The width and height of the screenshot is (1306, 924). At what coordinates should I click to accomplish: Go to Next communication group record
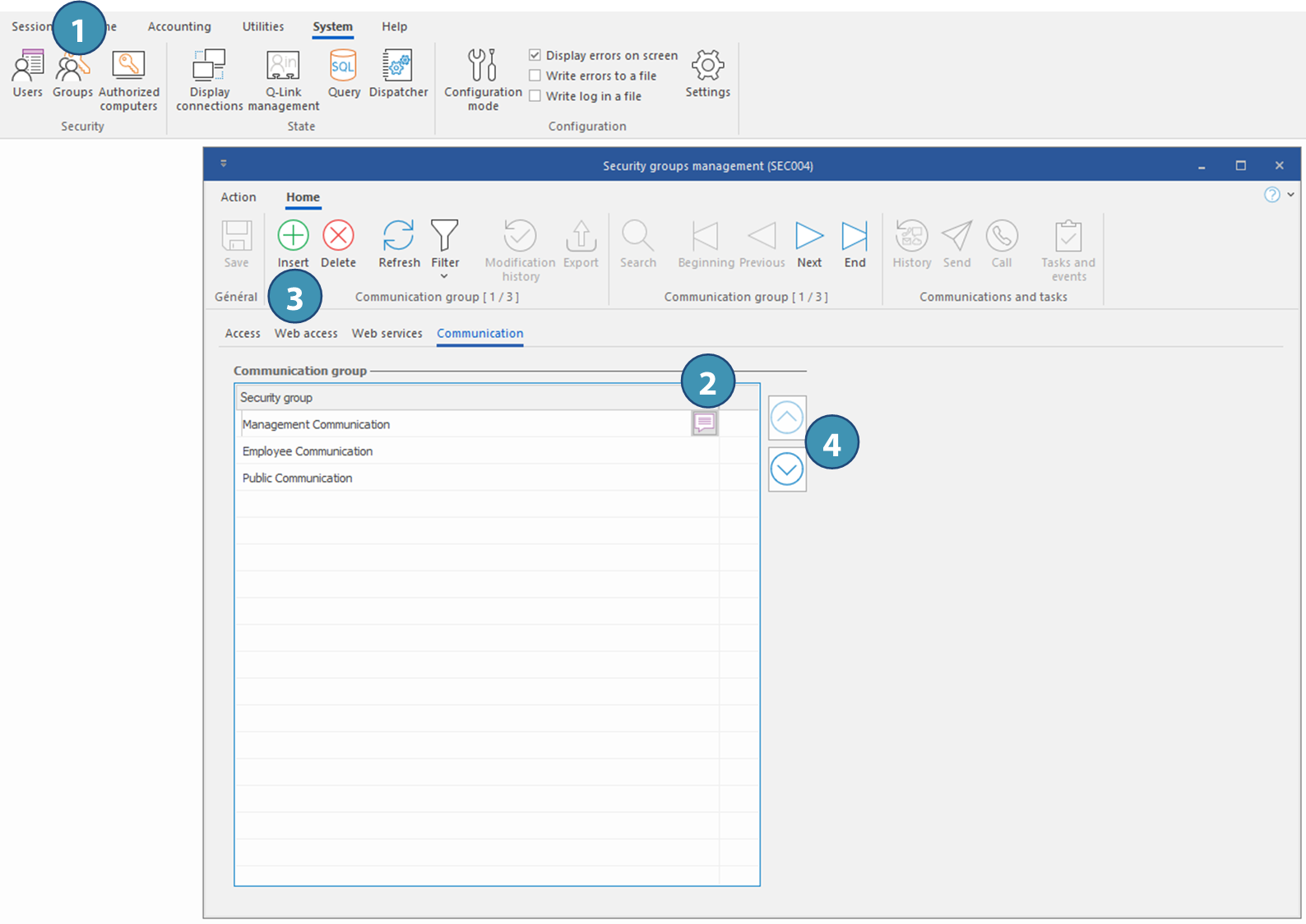pyautogui.click(x=809, y=243)
